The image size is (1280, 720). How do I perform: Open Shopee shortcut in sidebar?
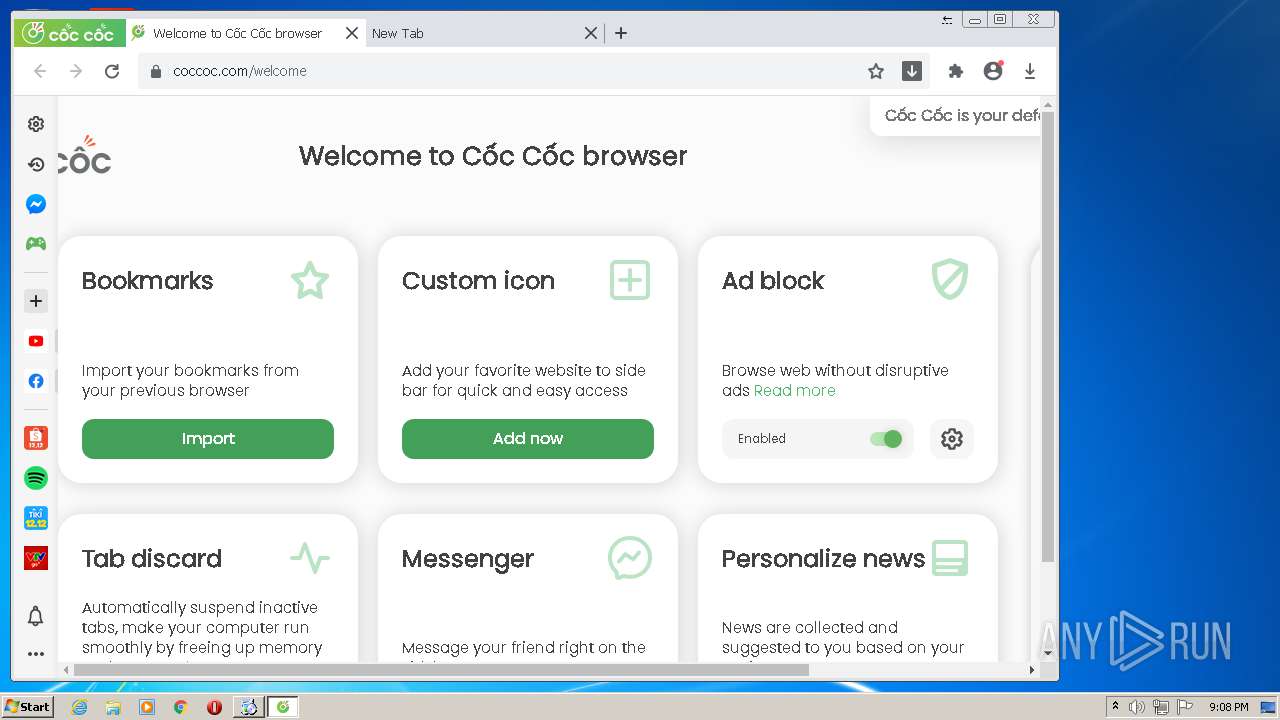click(36, 437)
